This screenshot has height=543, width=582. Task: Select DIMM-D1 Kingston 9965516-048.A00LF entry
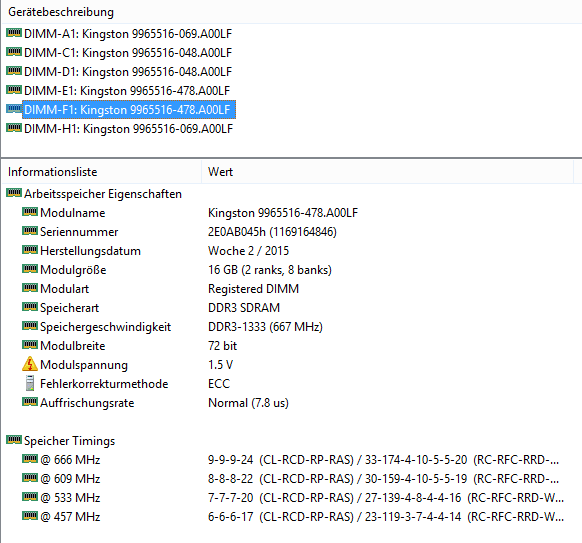click(x=128, y=72)
